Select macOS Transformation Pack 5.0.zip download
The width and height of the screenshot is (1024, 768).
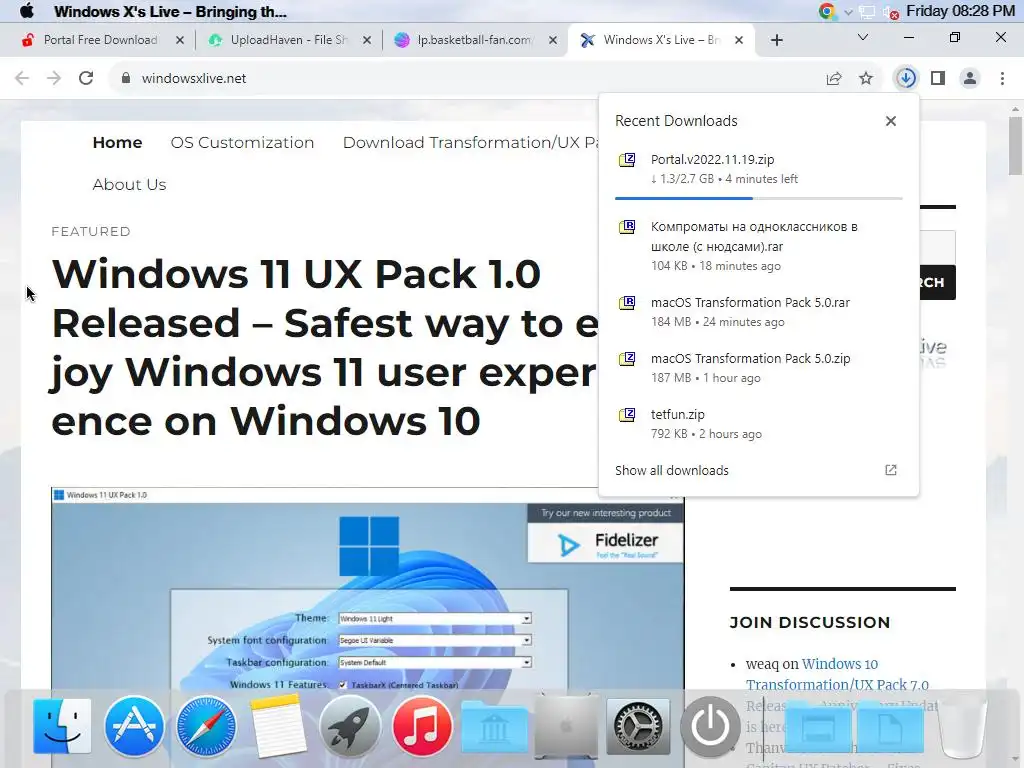pos(758,368)
